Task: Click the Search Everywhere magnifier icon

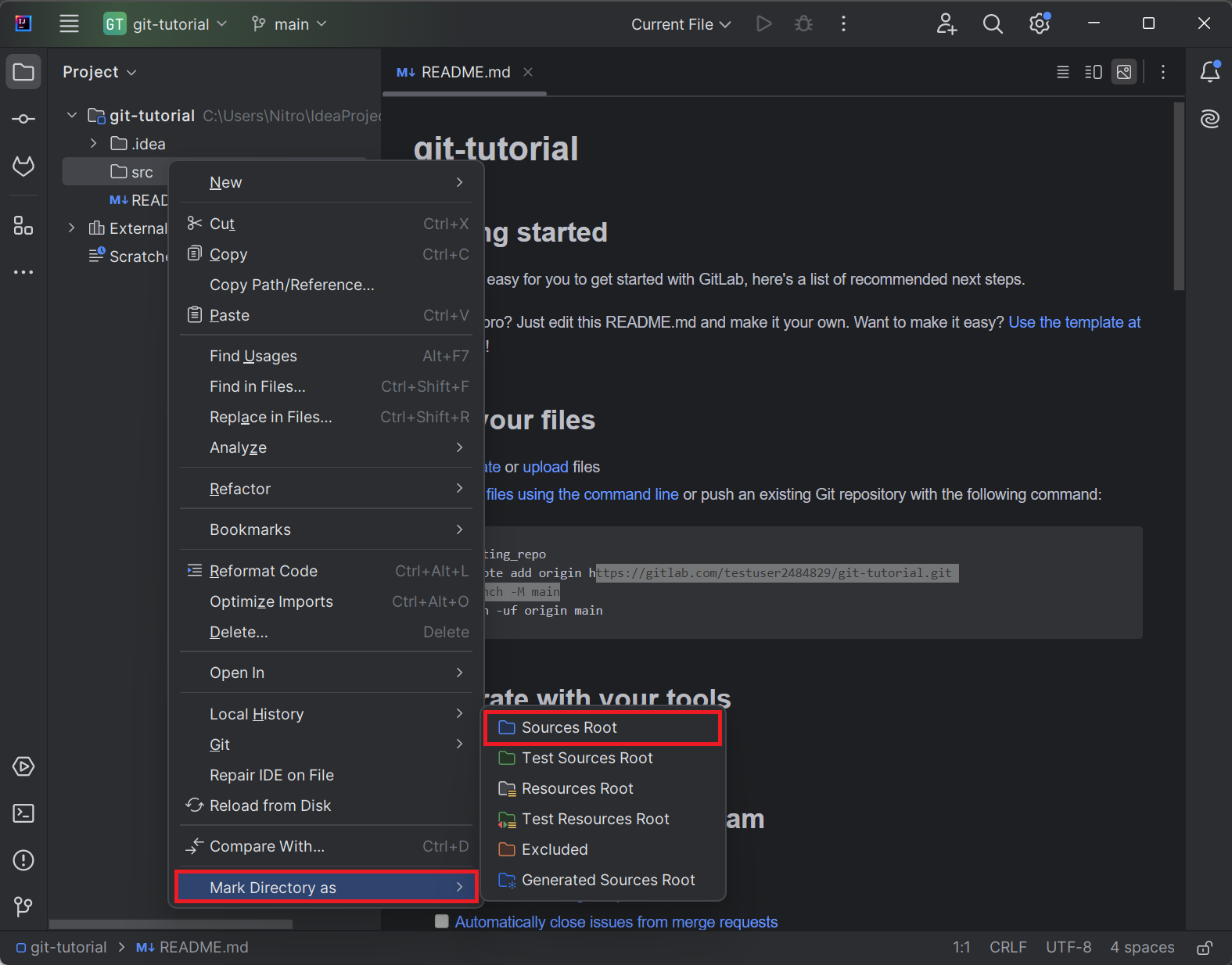Action: [x=993, y=24]
